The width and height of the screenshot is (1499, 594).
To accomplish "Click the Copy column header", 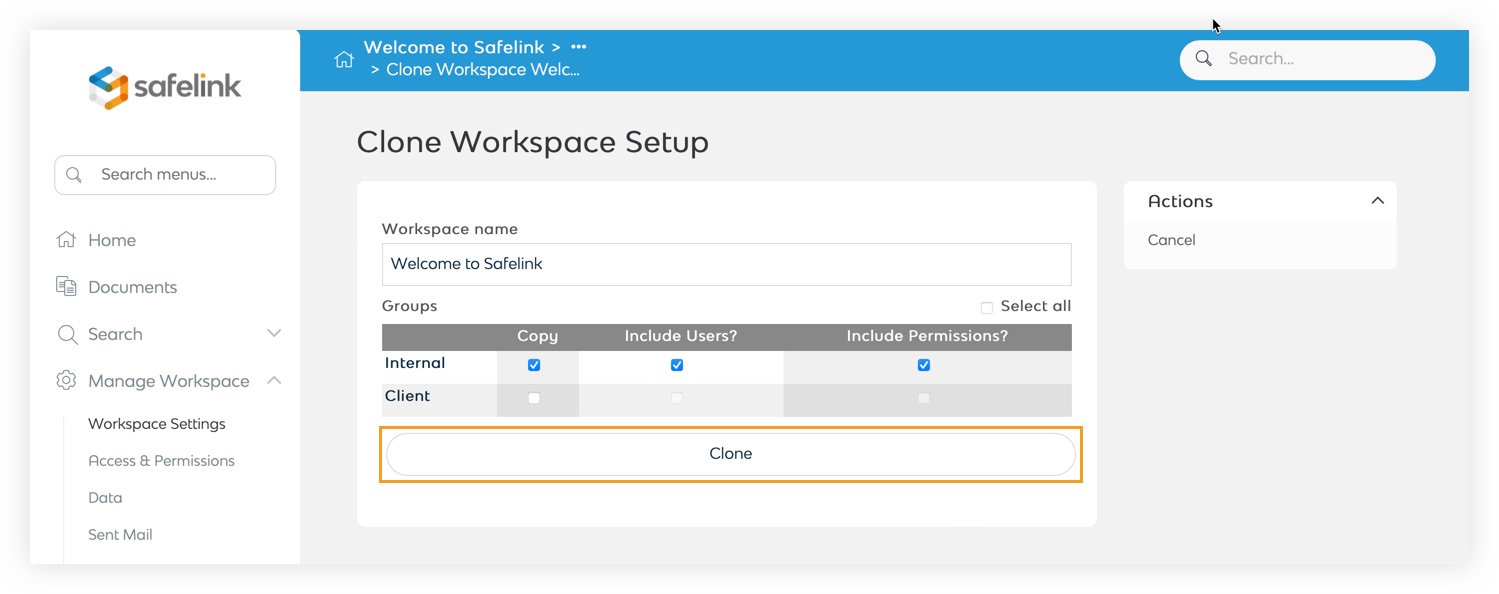I will [x=537, y=336].
